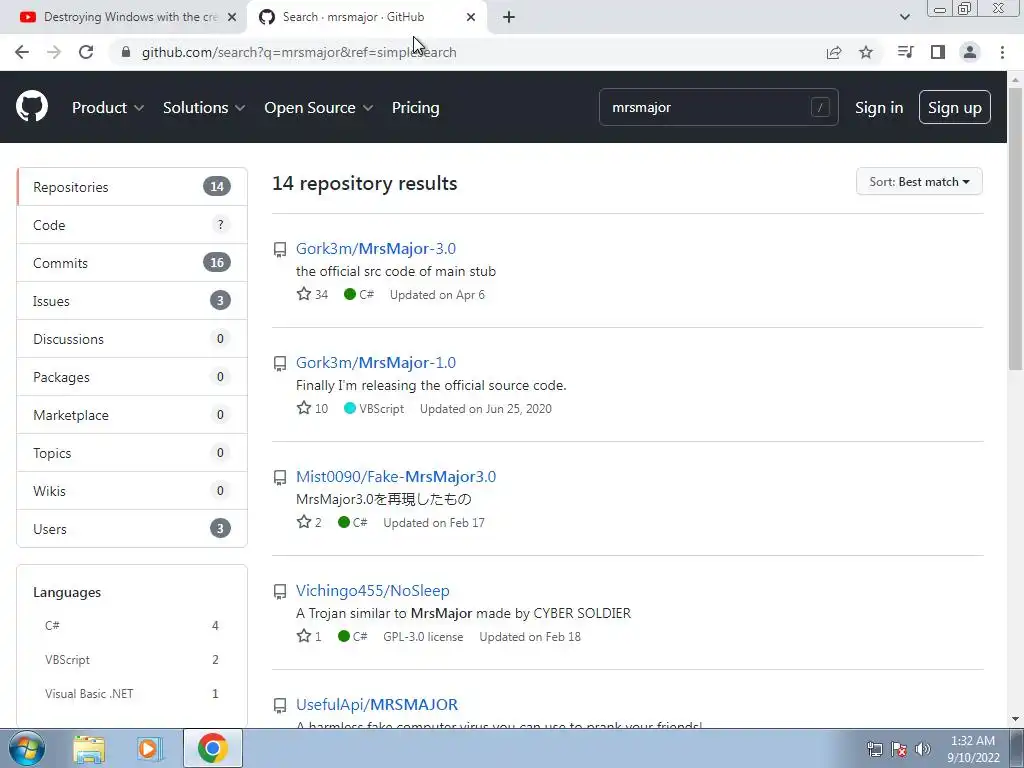Select Commits filter
This screenshot has width=1024, height=768.
[132, 263]
